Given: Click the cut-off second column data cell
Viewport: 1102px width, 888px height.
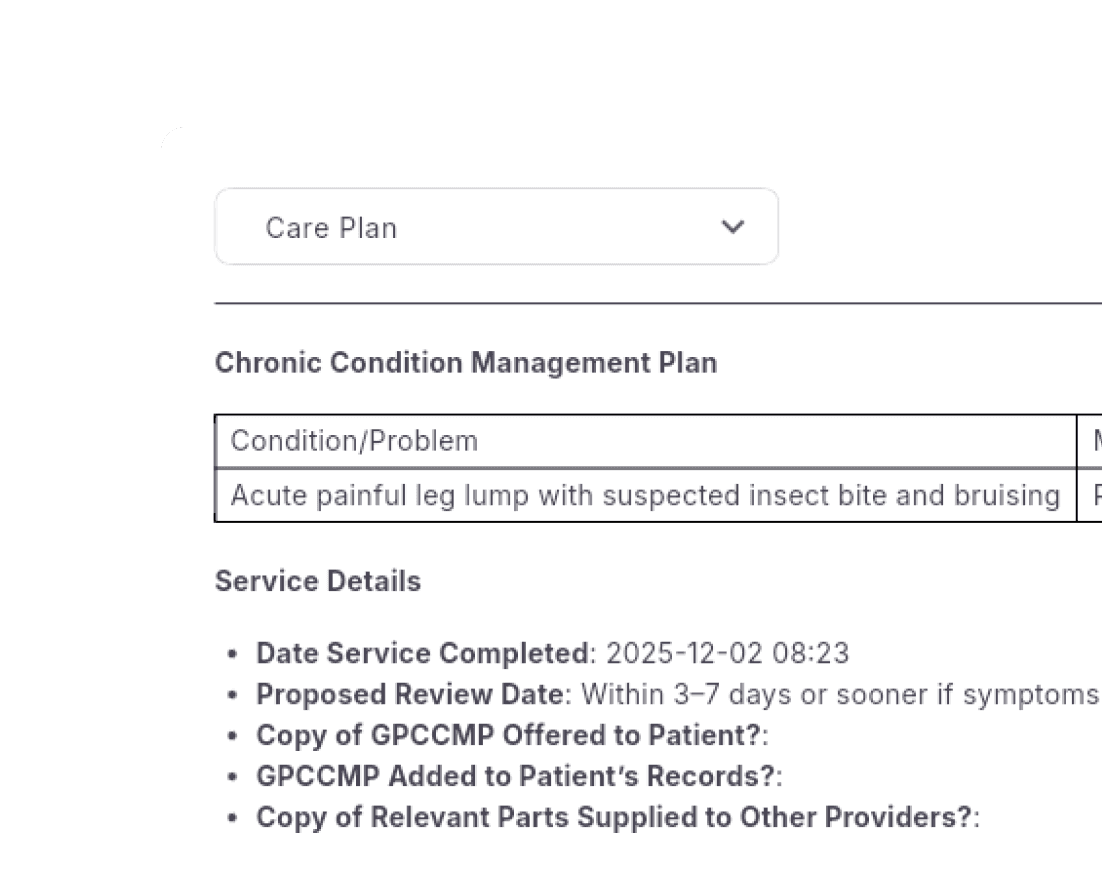Looking at the screenshot, I should coord(1090,496).
